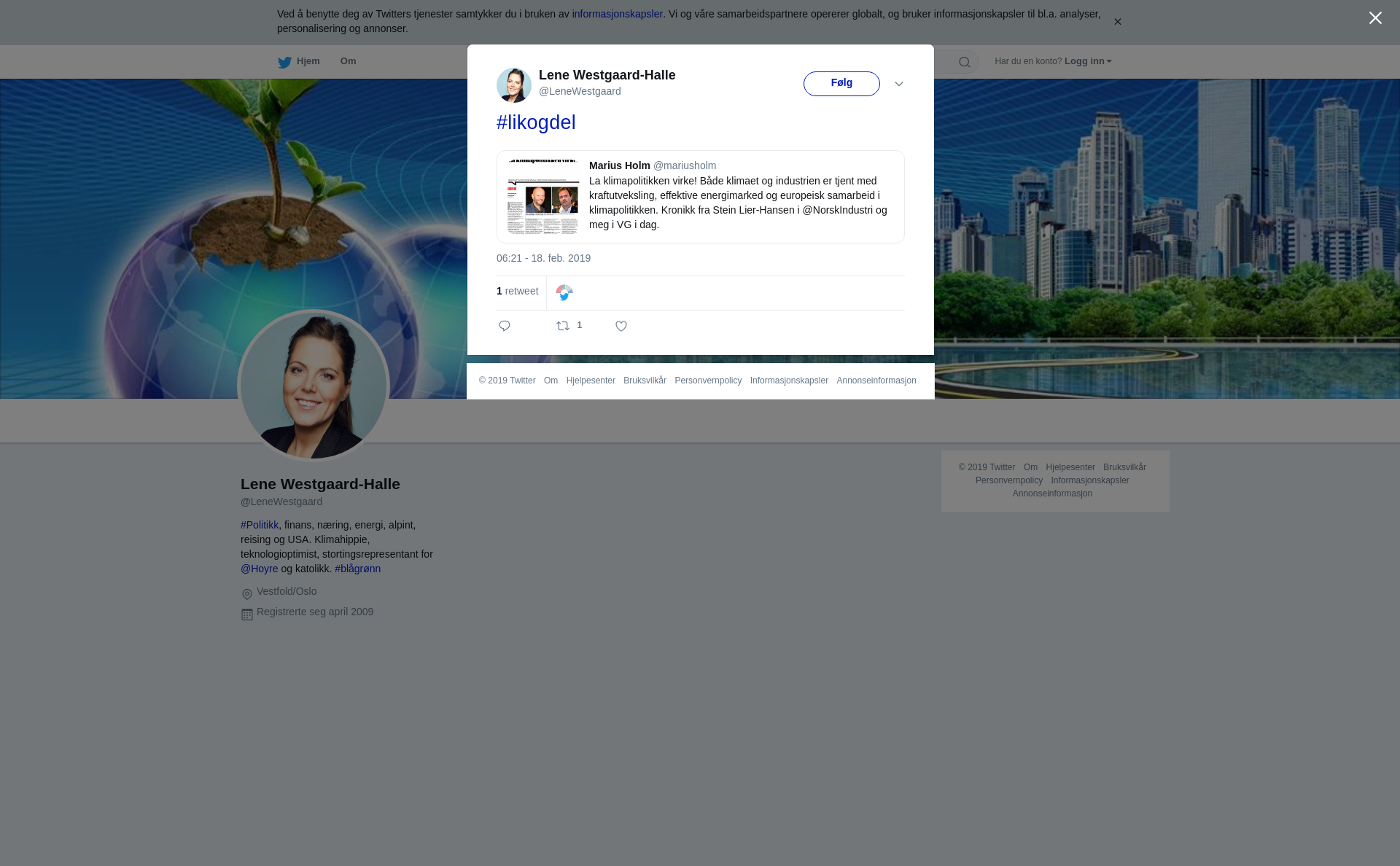Click the reply speech bubble icon

tap(505, 326)
